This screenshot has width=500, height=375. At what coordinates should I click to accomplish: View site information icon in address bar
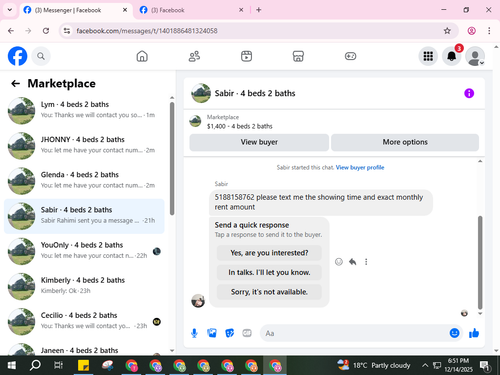67,31
